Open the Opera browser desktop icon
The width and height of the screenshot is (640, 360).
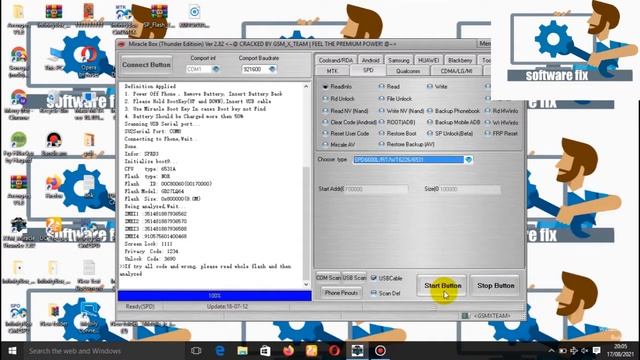click(88, 59)
